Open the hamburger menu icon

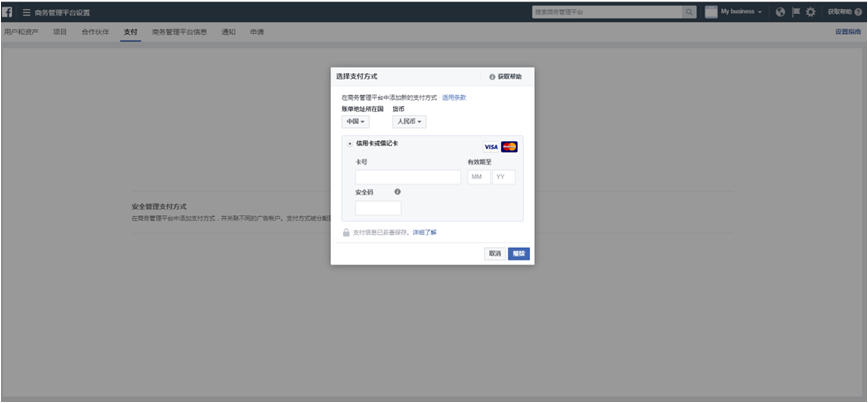click(27, 12)
